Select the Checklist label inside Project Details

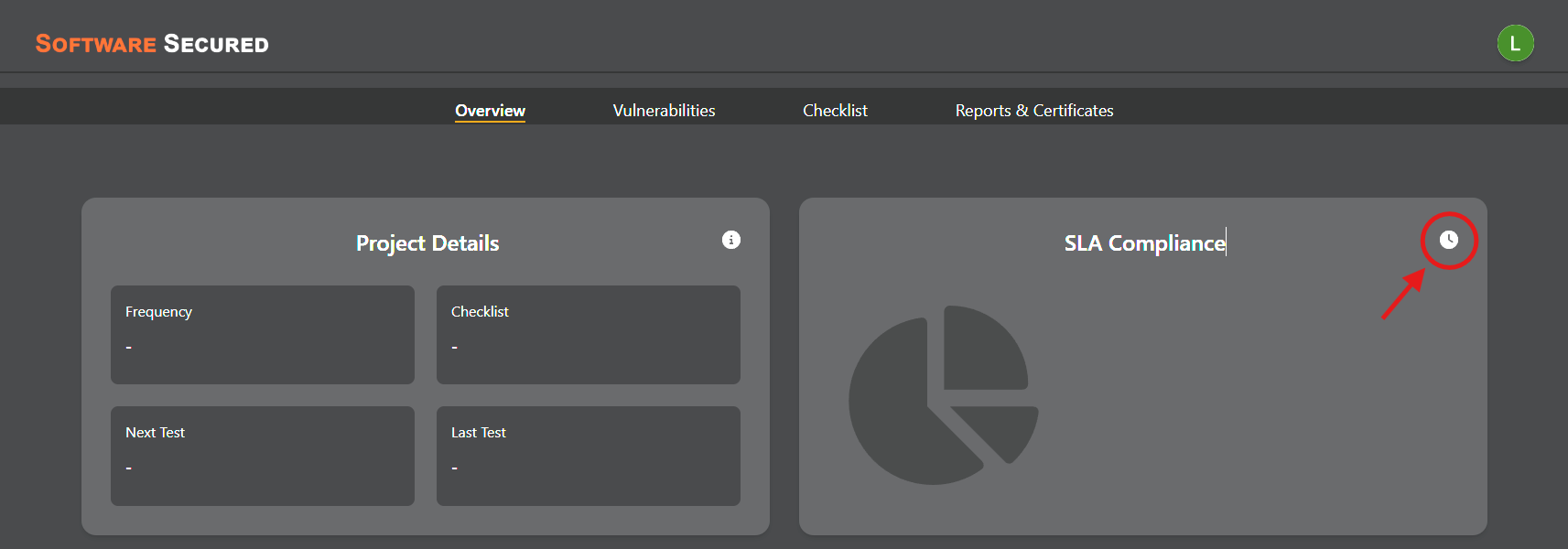pyautogui.click(x=480, y=312)
